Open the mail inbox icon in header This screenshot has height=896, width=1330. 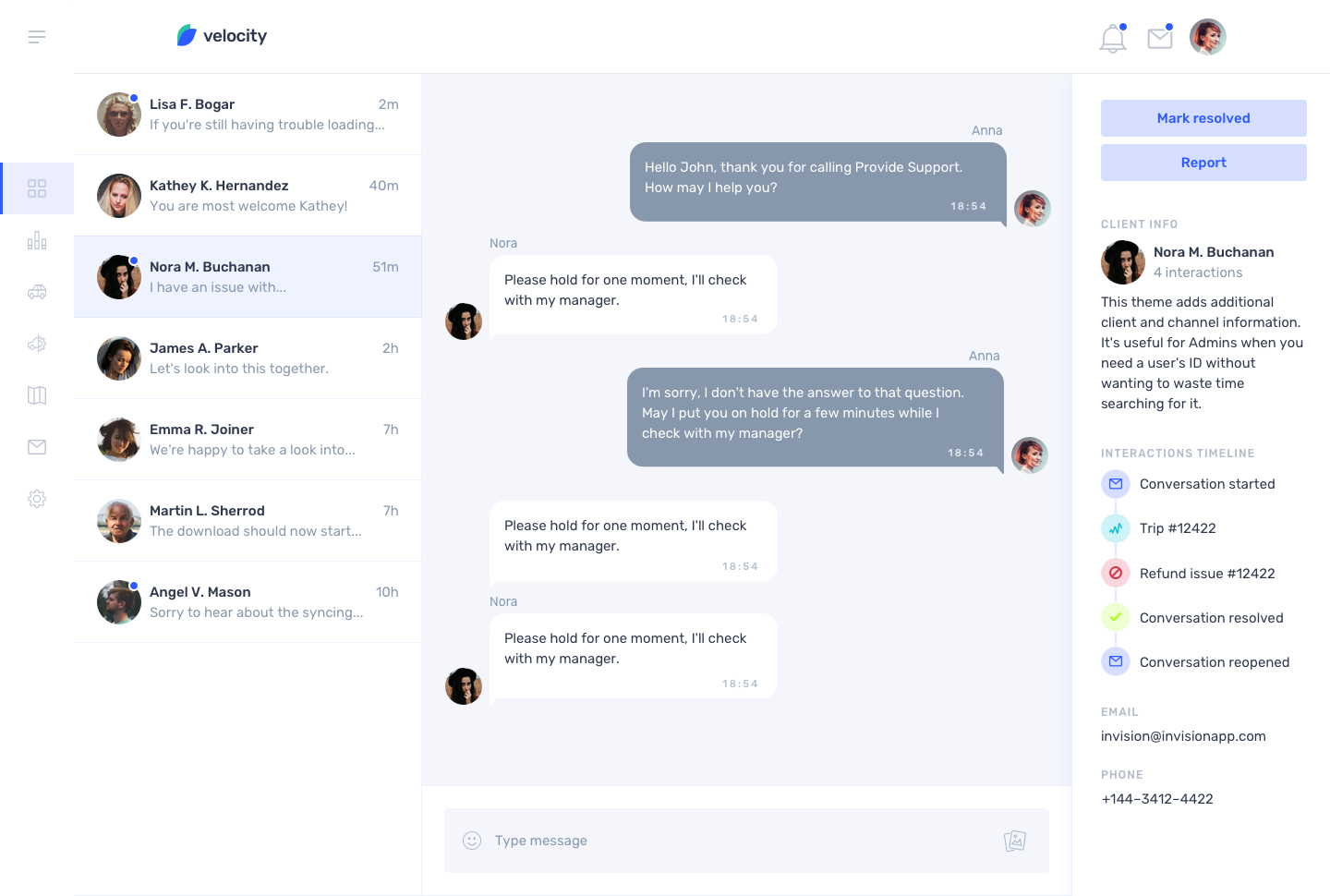coord(1160,38)
